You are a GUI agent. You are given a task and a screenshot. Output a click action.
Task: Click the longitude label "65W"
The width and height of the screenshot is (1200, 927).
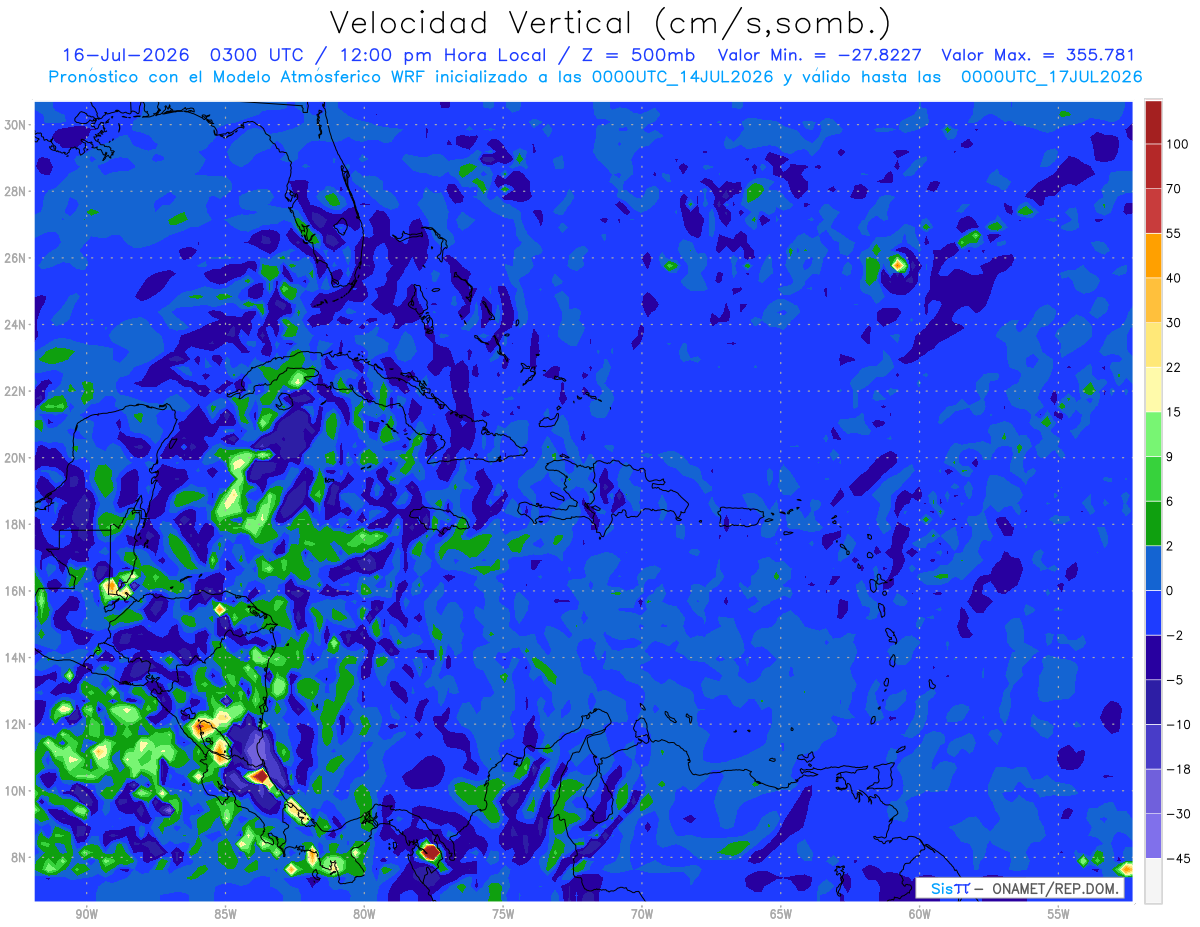pyautogui.click(x=781, y=914)
